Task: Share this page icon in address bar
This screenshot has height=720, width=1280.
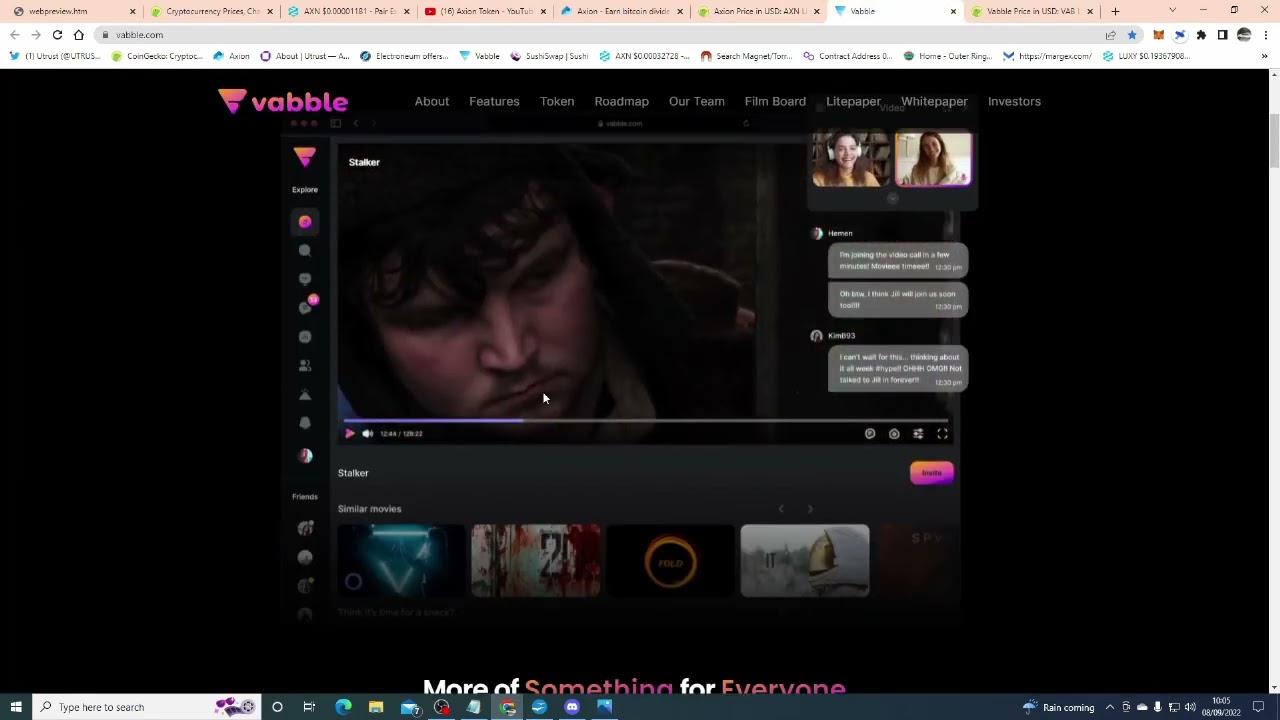Action: point(1111,35)
